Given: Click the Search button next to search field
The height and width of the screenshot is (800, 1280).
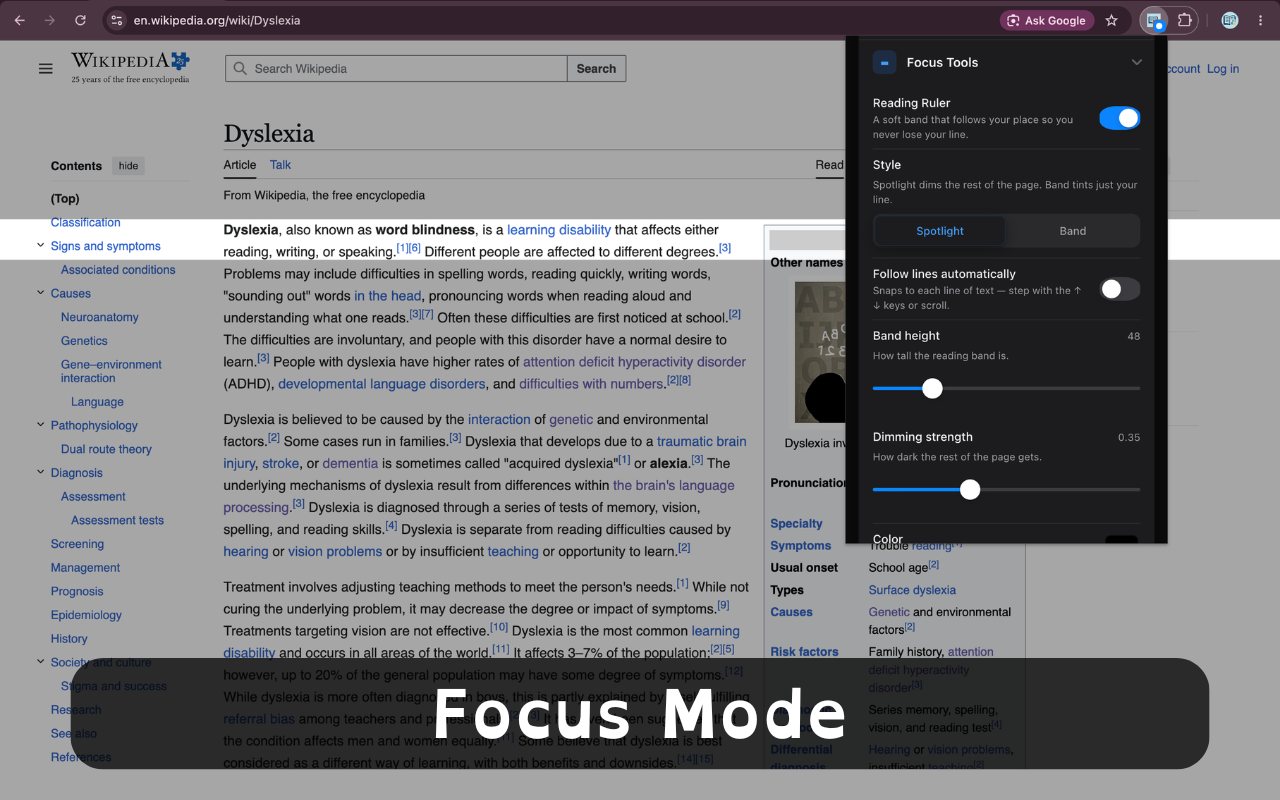Looking at the screenshot, I should pyautogui.click(x=596, y=69).
